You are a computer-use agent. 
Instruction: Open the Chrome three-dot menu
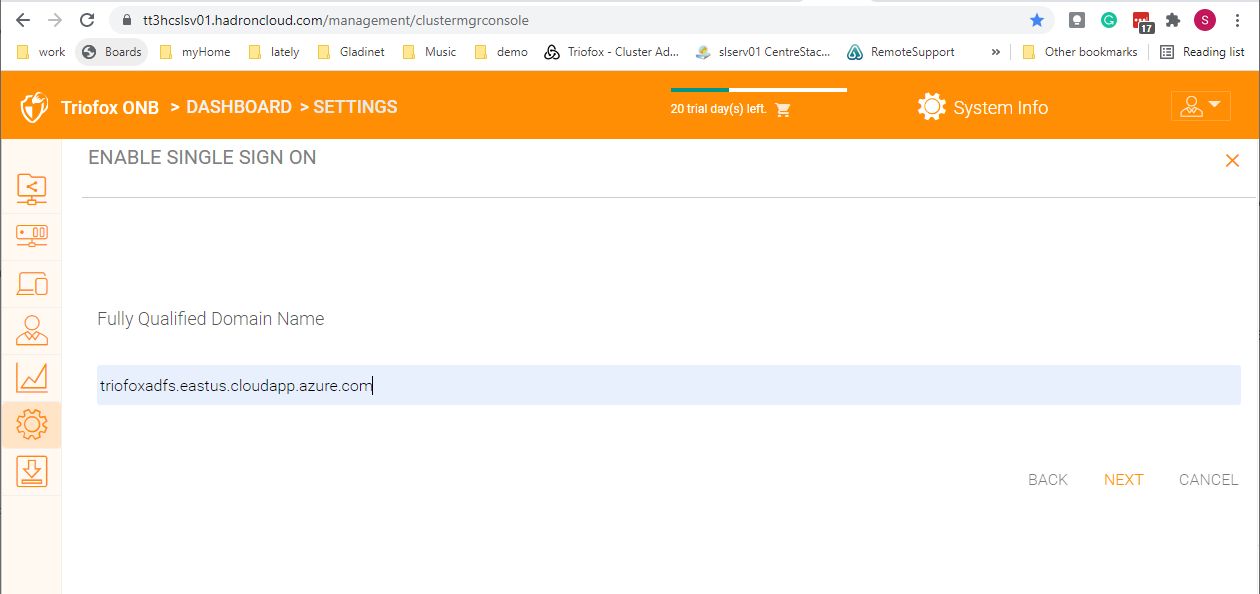[1239, 20]
